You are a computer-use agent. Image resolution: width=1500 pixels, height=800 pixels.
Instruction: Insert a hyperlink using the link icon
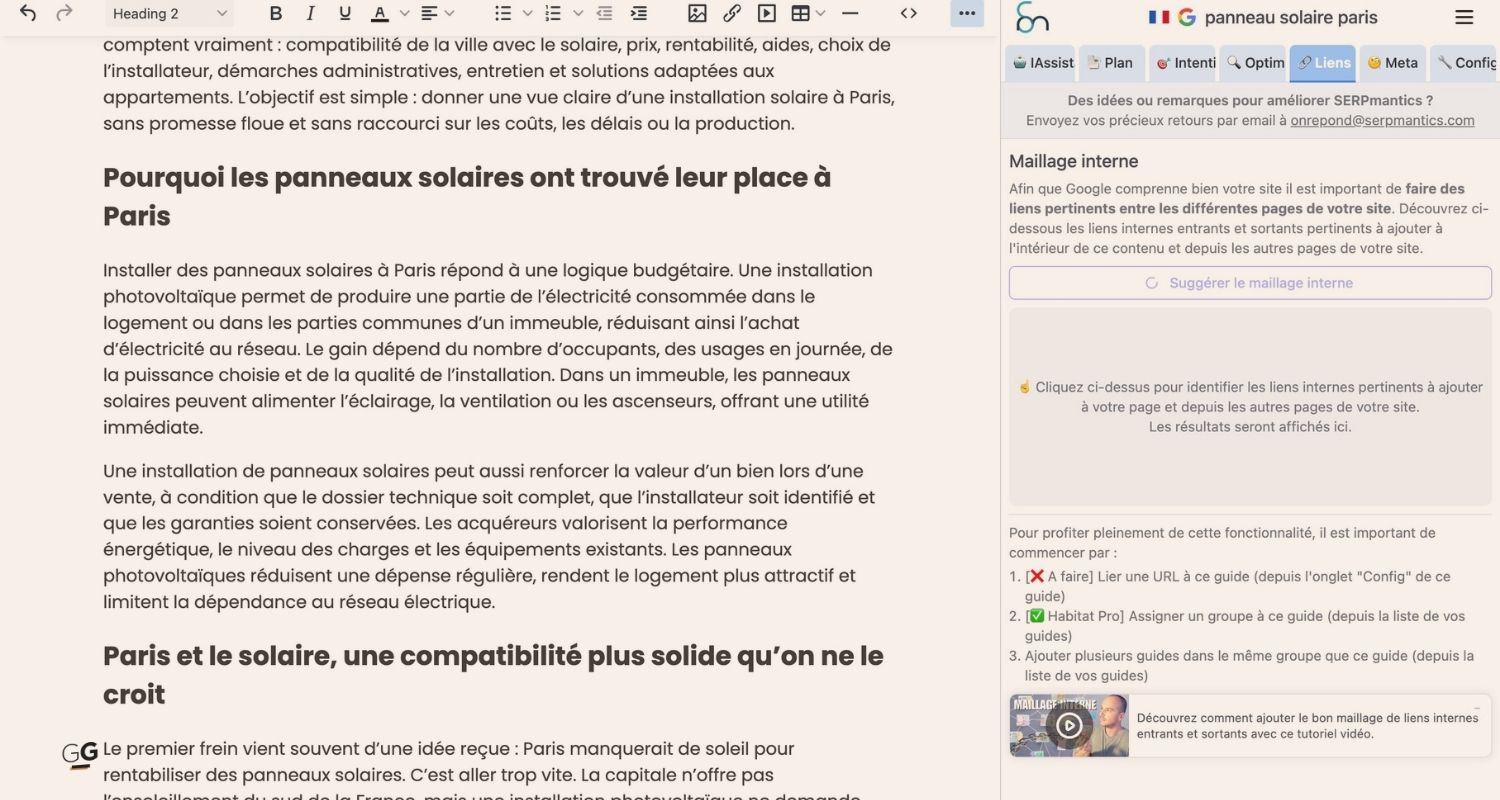(733, 13)
